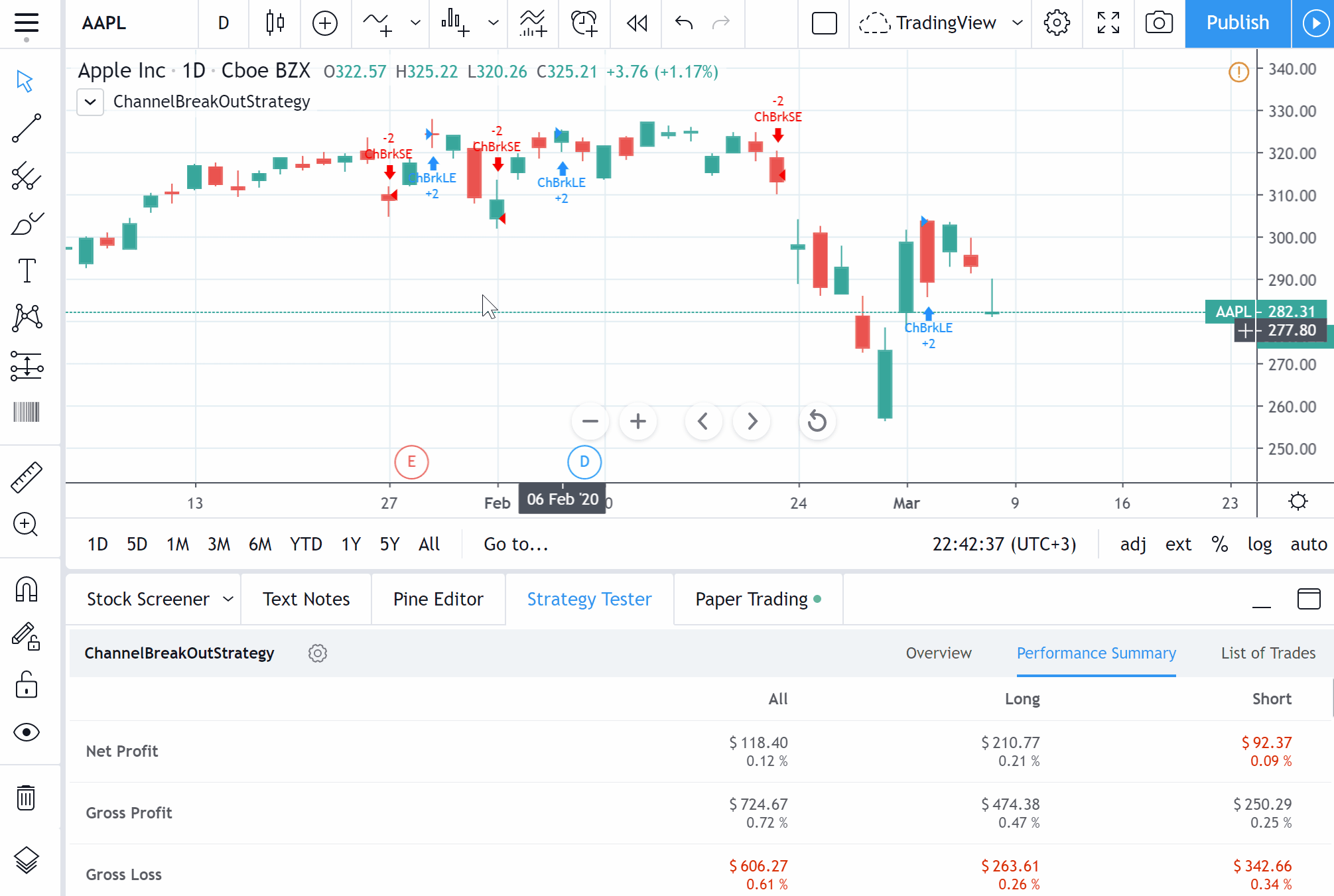Enable adjusted data with adj toggle
The width and height of the screenshot is (1334, 896).
[x=1133, y=544]
